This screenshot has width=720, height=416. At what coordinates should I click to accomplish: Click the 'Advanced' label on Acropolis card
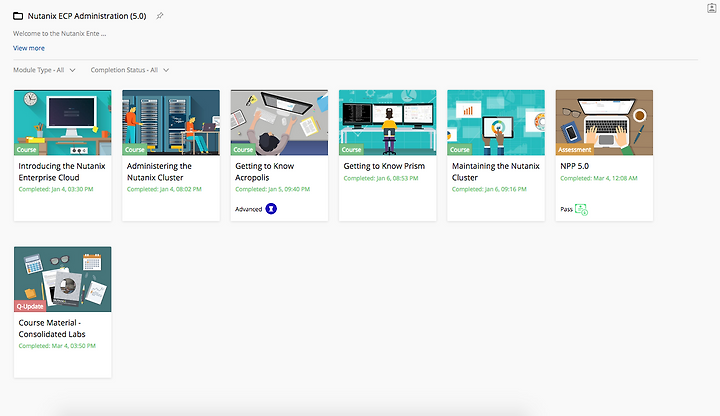248,209
